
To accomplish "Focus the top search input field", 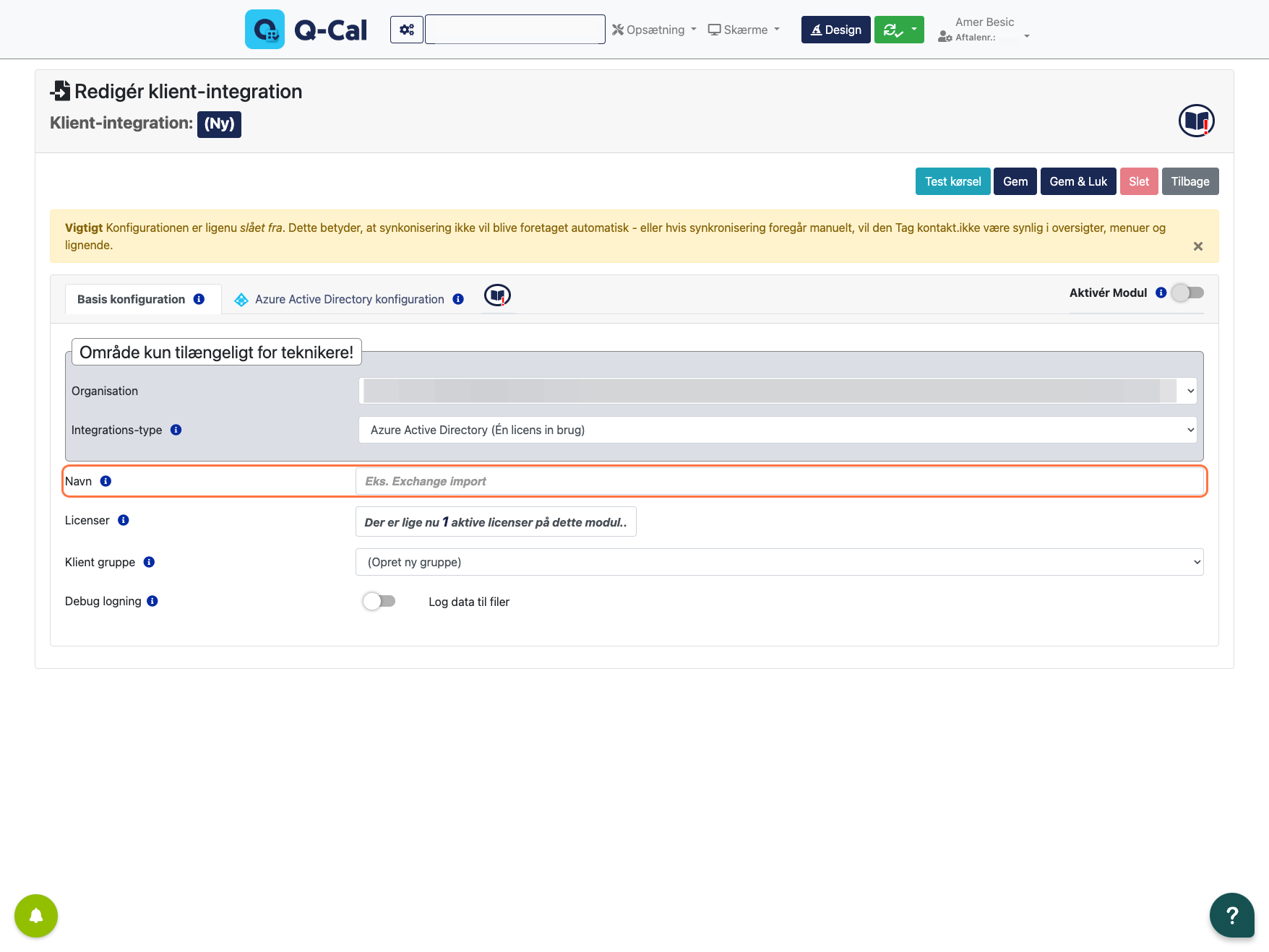I will [x=515, y=30].
